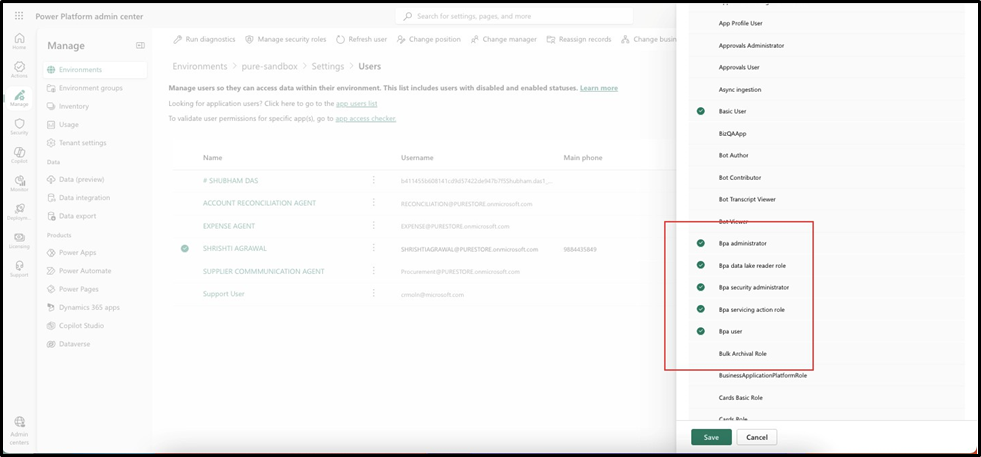Open more options for EXPENSE AGENT

pyautogui.click(x=374, y=225)
